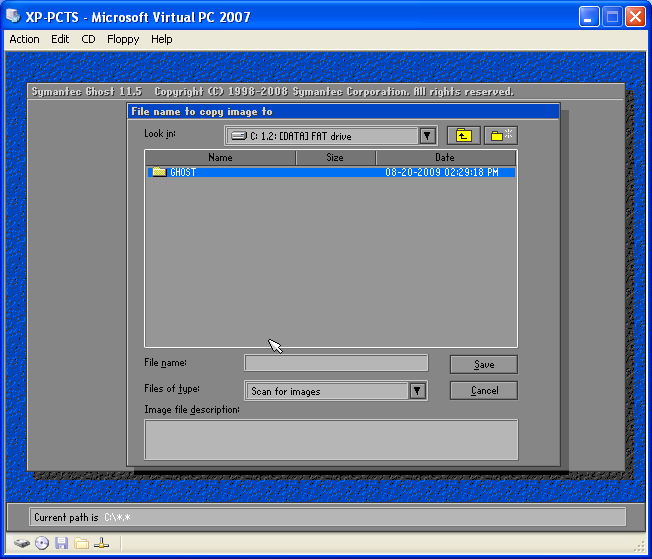The width and height of the screenshot is (652, 559).
Task: Click the floppy disk status bar icon
Action: pos(62,543)
